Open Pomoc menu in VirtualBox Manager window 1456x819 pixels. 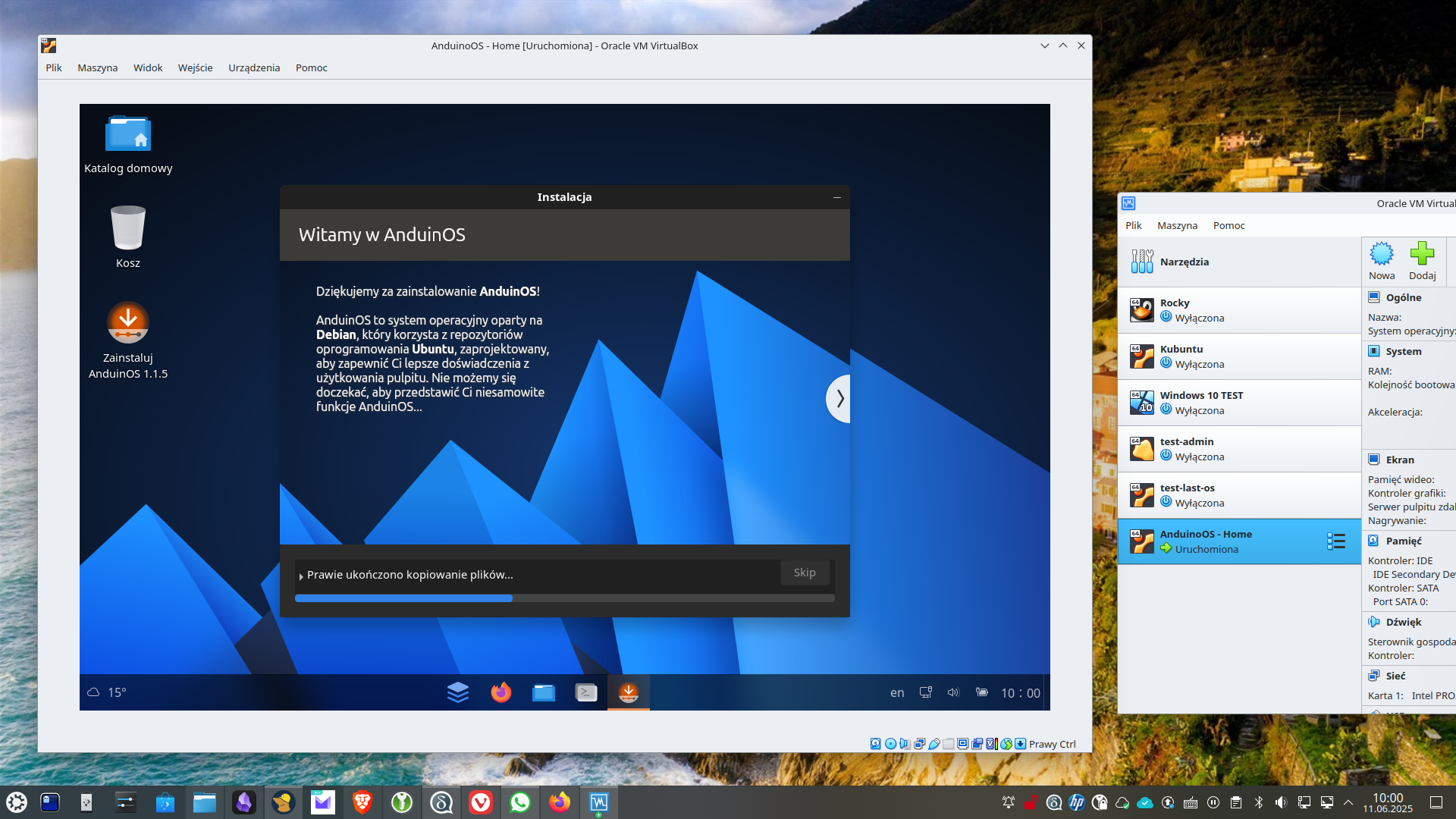pos(1229,225)
